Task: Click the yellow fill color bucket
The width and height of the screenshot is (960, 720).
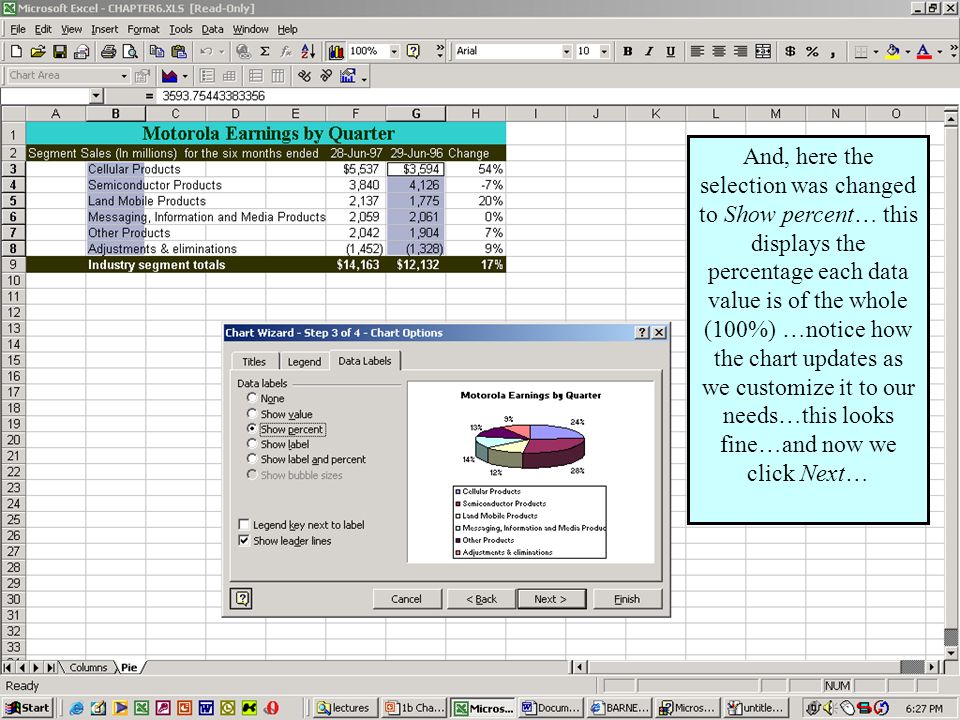Action: point(893,51)
